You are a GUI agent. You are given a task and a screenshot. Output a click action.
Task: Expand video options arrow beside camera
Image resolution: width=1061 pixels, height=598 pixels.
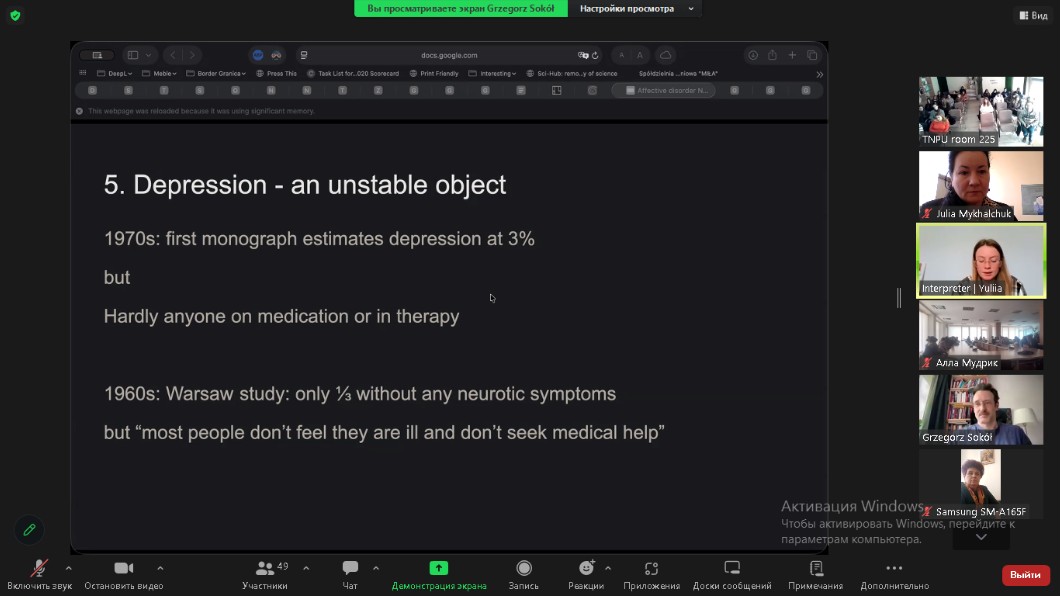160,568
